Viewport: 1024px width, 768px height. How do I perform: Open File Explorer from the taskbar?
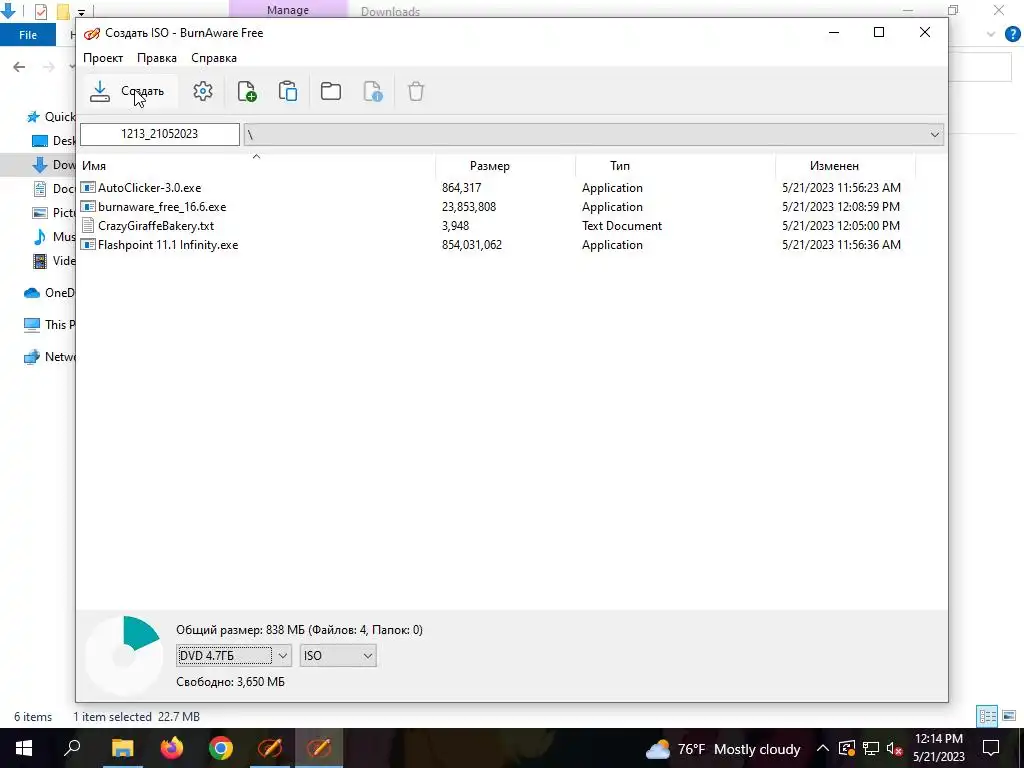tap(122, 748)
